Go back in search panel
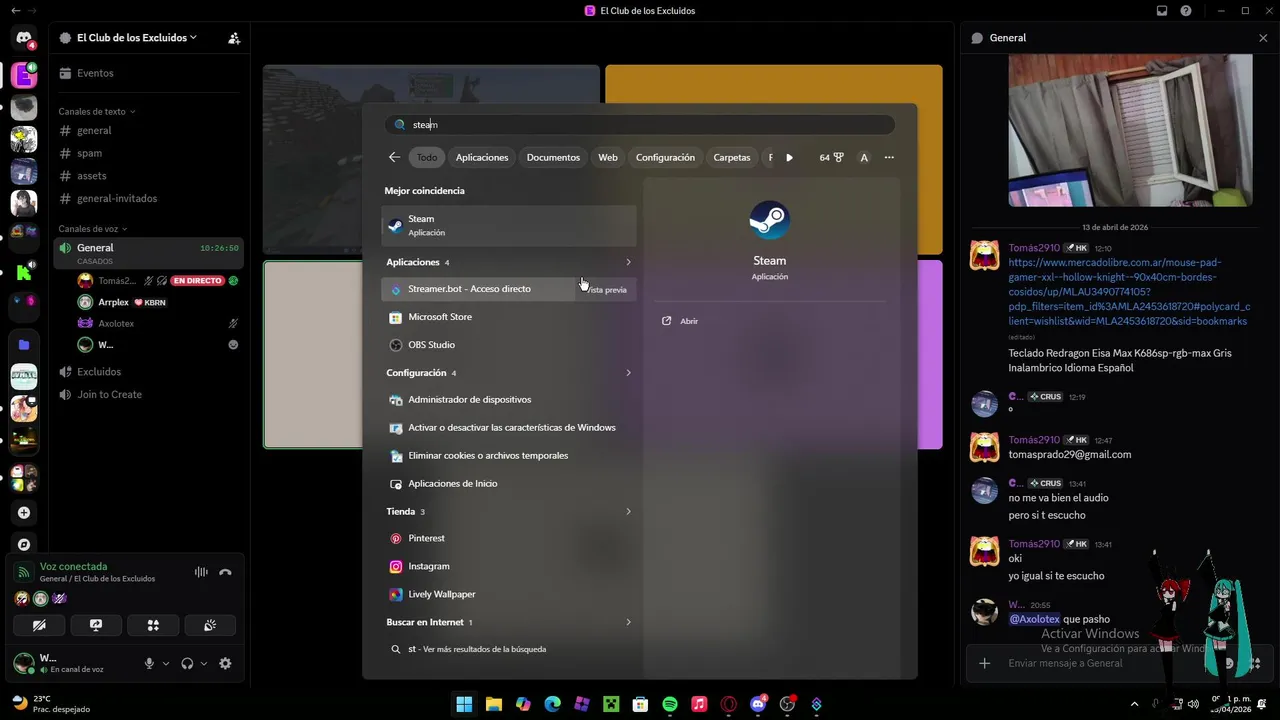Viewport: 1280px width, 720px height. (x=394, y=157)
